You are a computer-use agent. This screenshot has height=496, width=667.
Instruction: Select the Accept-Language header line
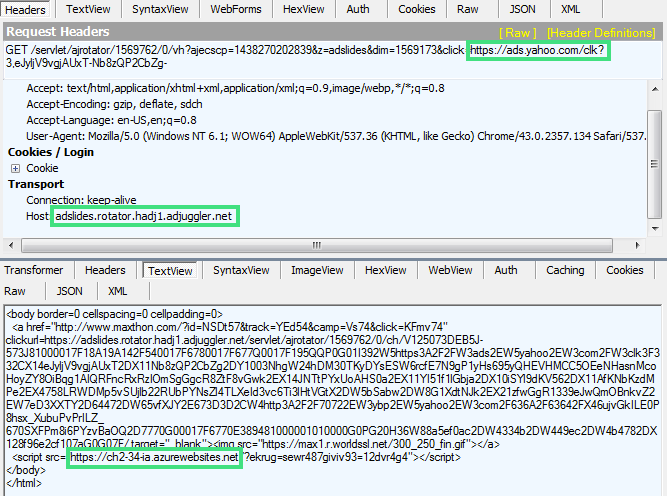tap(111, 120)
